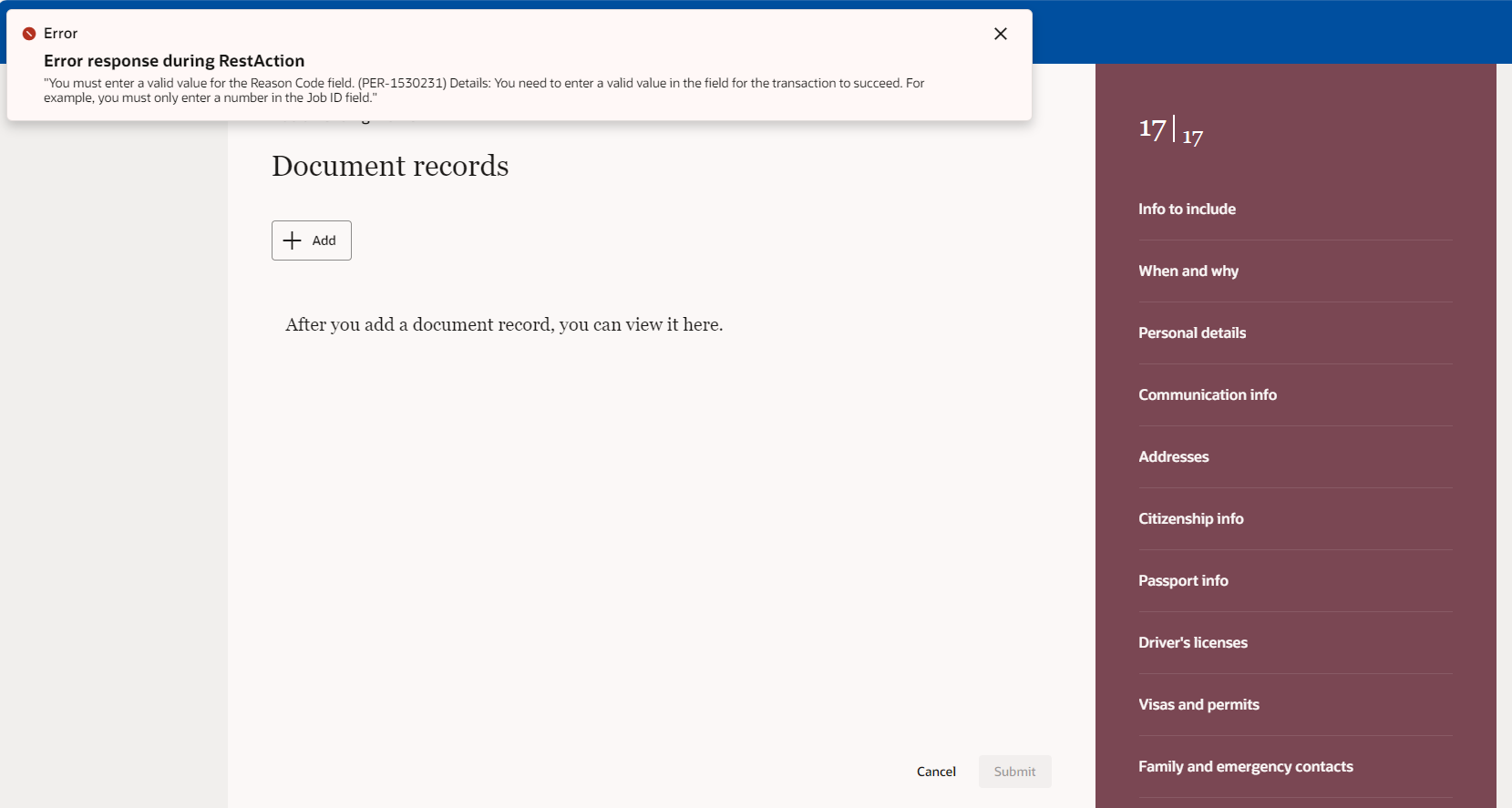Navigate to Communication info
Viewport: 1512px width, 808px height.
tap(1208, 394)
